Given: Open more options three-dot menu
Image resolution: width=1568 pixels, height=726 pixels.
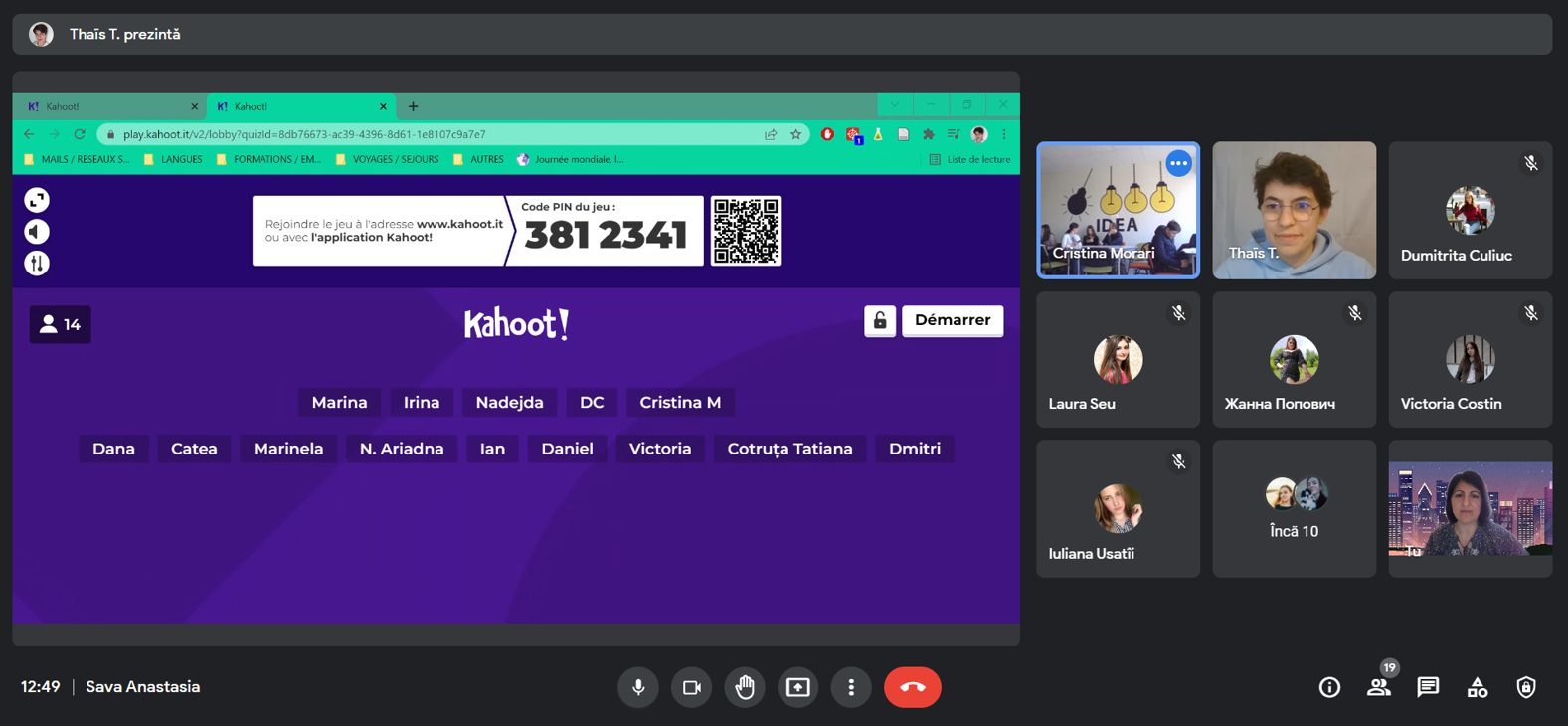Looking at the screenshot, I should coord(851,687).
